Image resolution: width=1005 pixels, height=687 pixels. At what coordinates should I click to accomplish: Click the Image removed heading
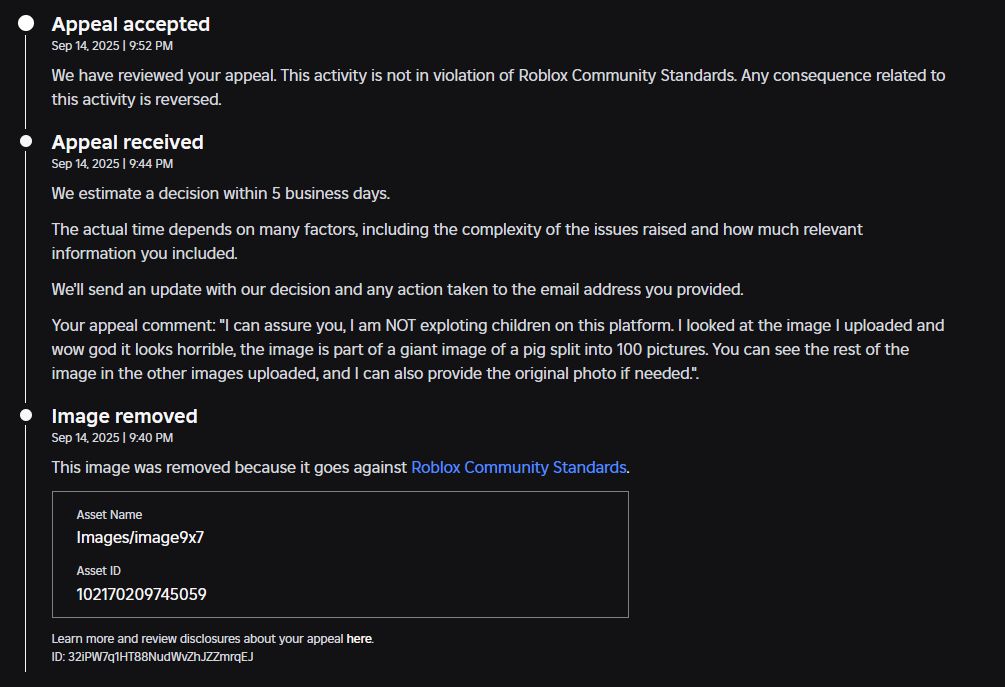(124, 416)
